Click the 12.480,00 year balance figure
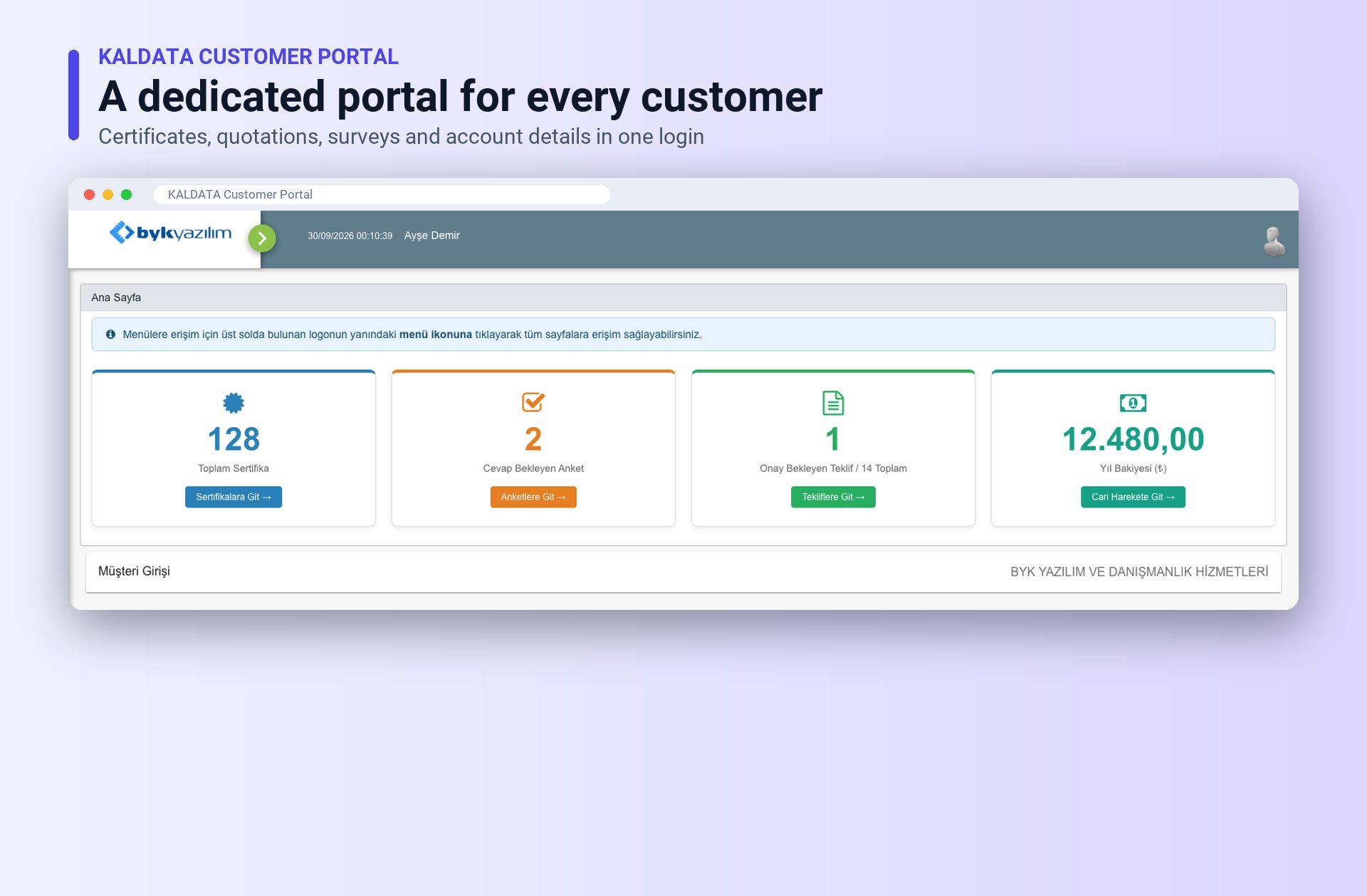The height and width of the screenshot is (896, 1367). (x=1133, y=439)
